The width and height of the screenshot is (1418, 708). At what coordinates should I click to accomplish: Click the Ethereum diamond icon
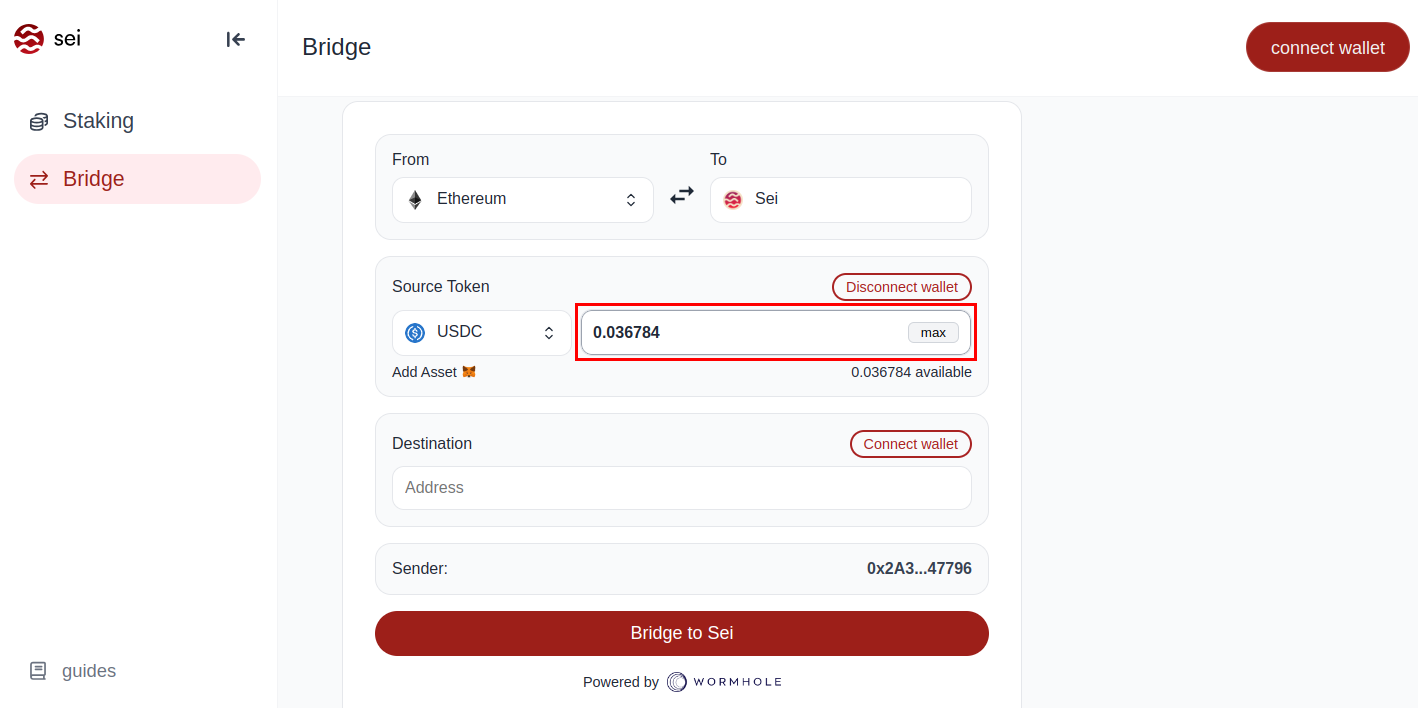pos(415,200)
